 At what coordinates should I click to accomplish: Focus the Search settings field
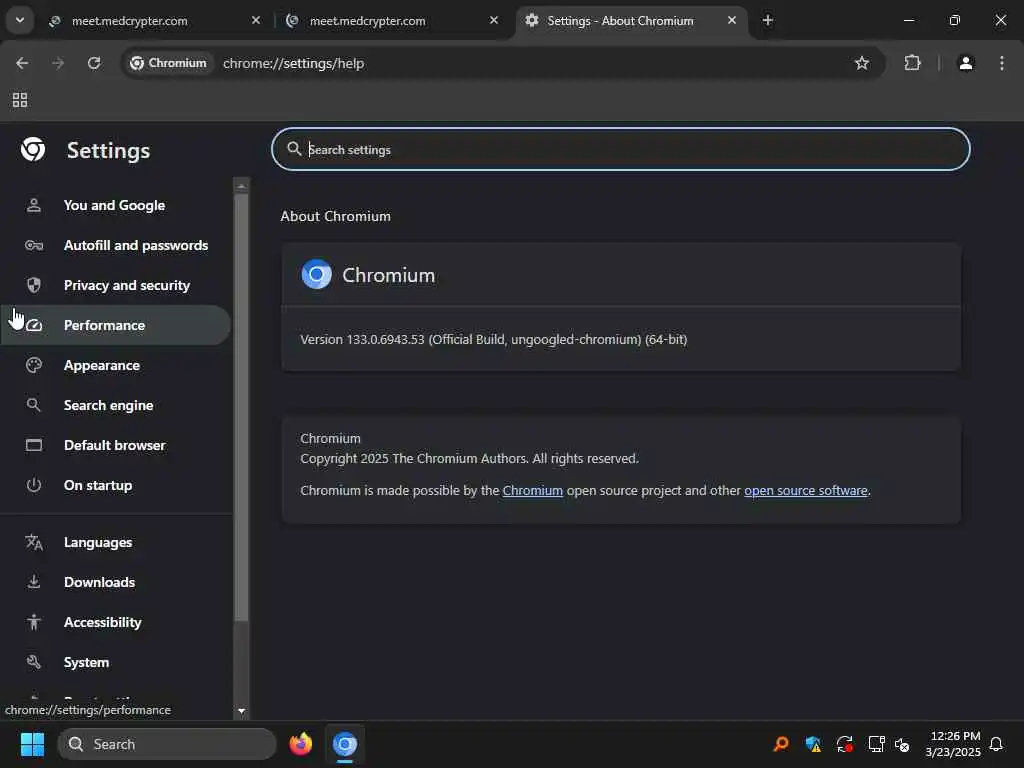[620, 150]
